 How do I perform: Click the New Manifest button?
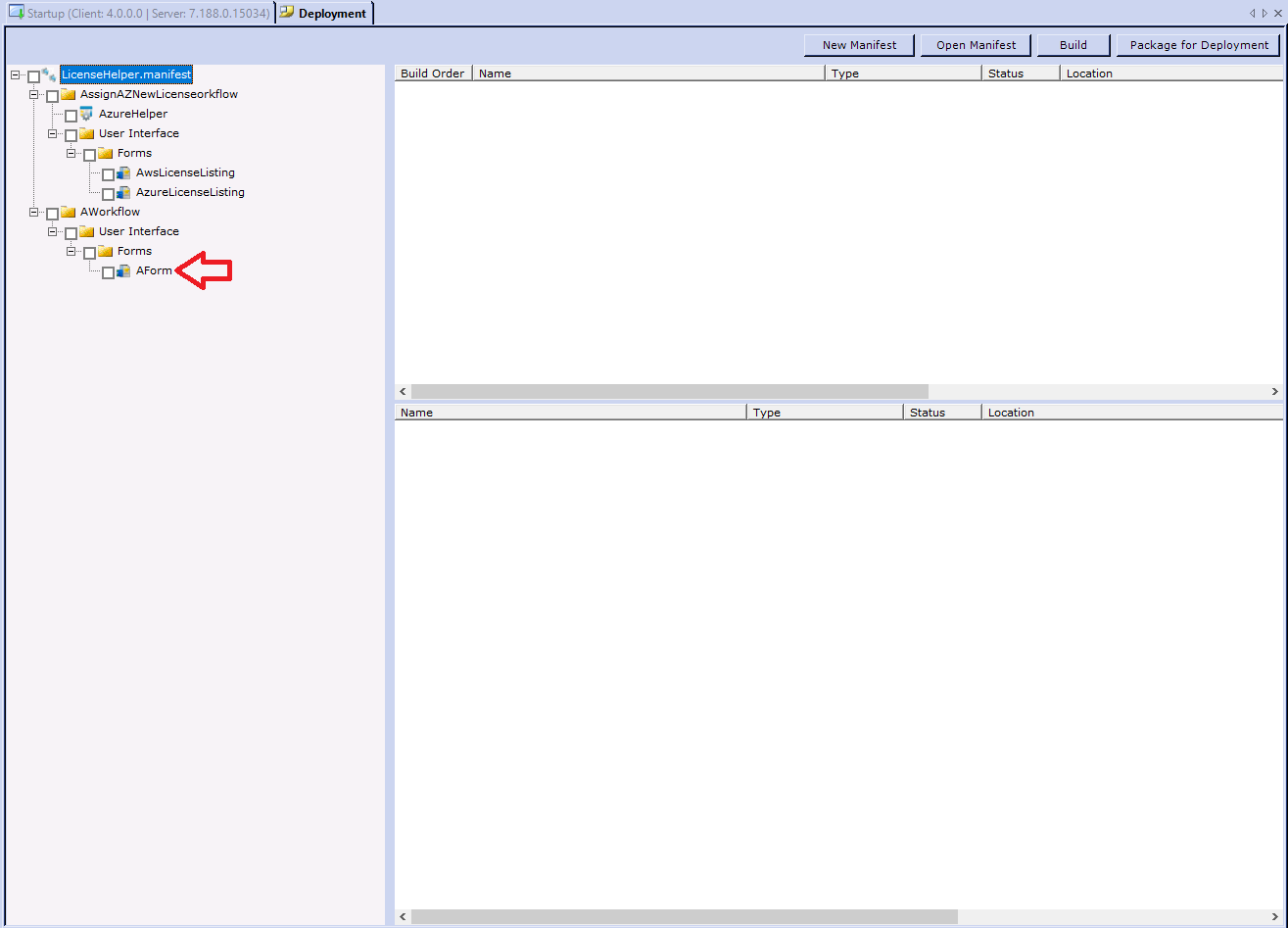[x=859, y=45]
